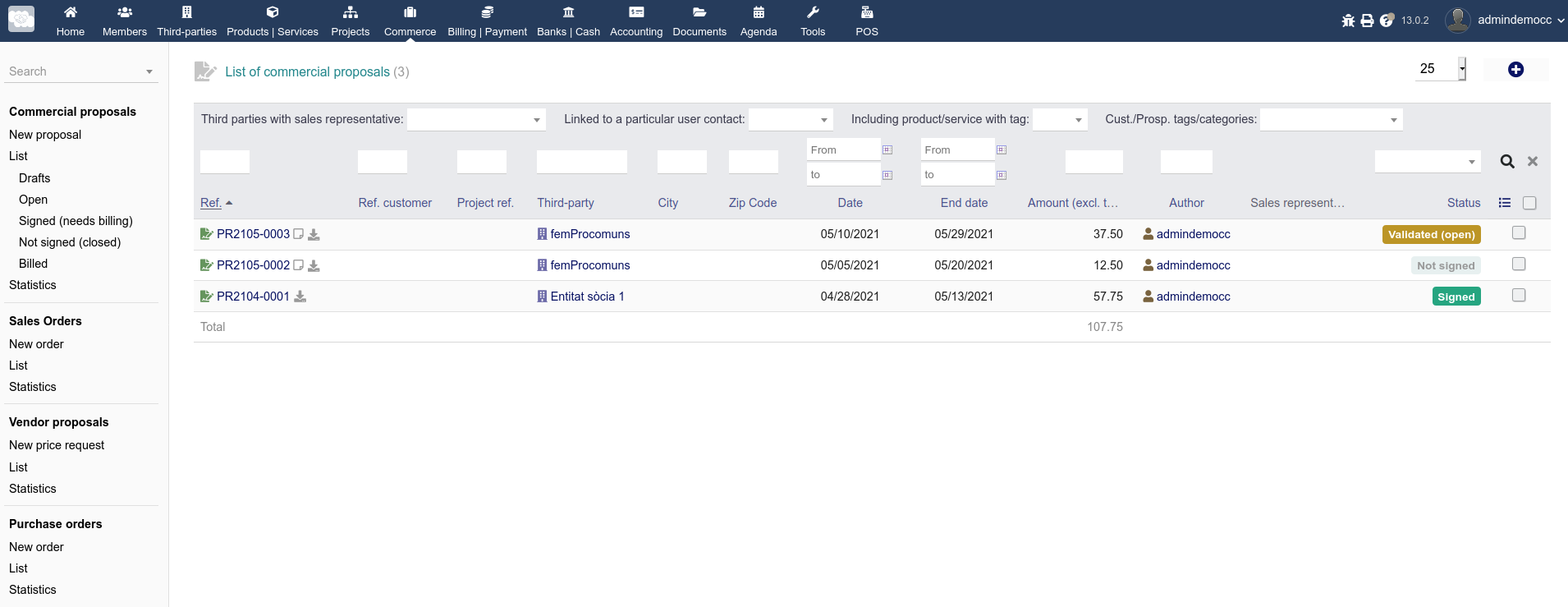The image size is (1568, 607).
Task: Open Cust./Prosp. tags/categories dropdown
Action: tap(1332, 120)
